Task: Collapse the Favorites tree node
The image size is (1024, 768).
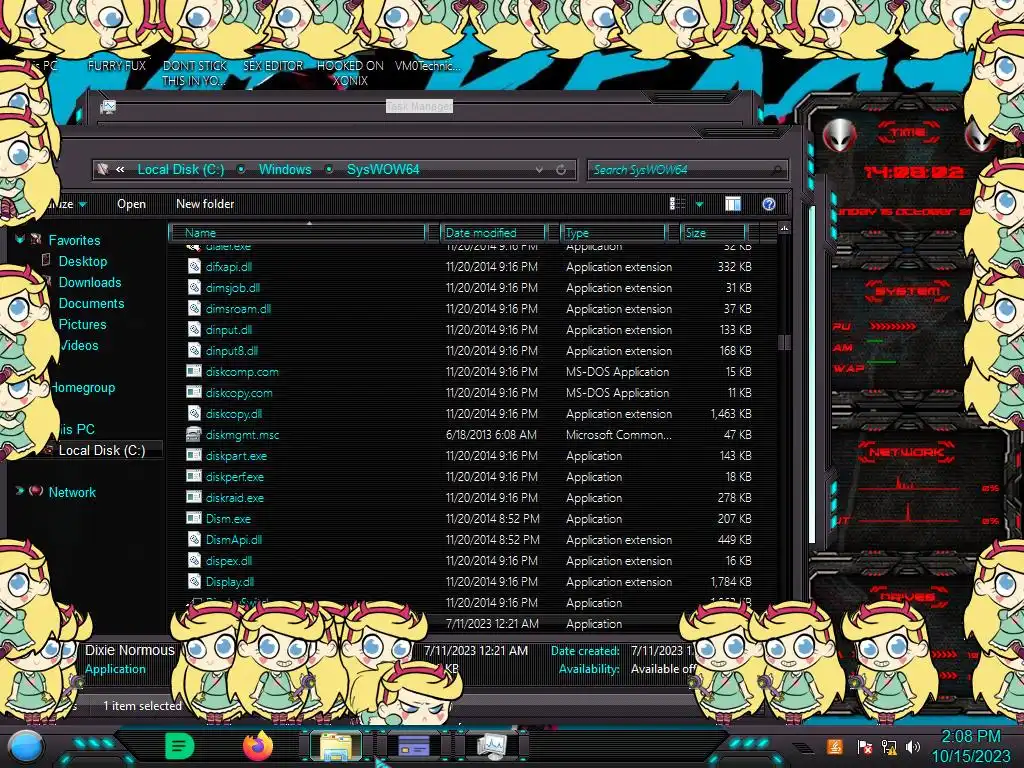Action: 20,240
